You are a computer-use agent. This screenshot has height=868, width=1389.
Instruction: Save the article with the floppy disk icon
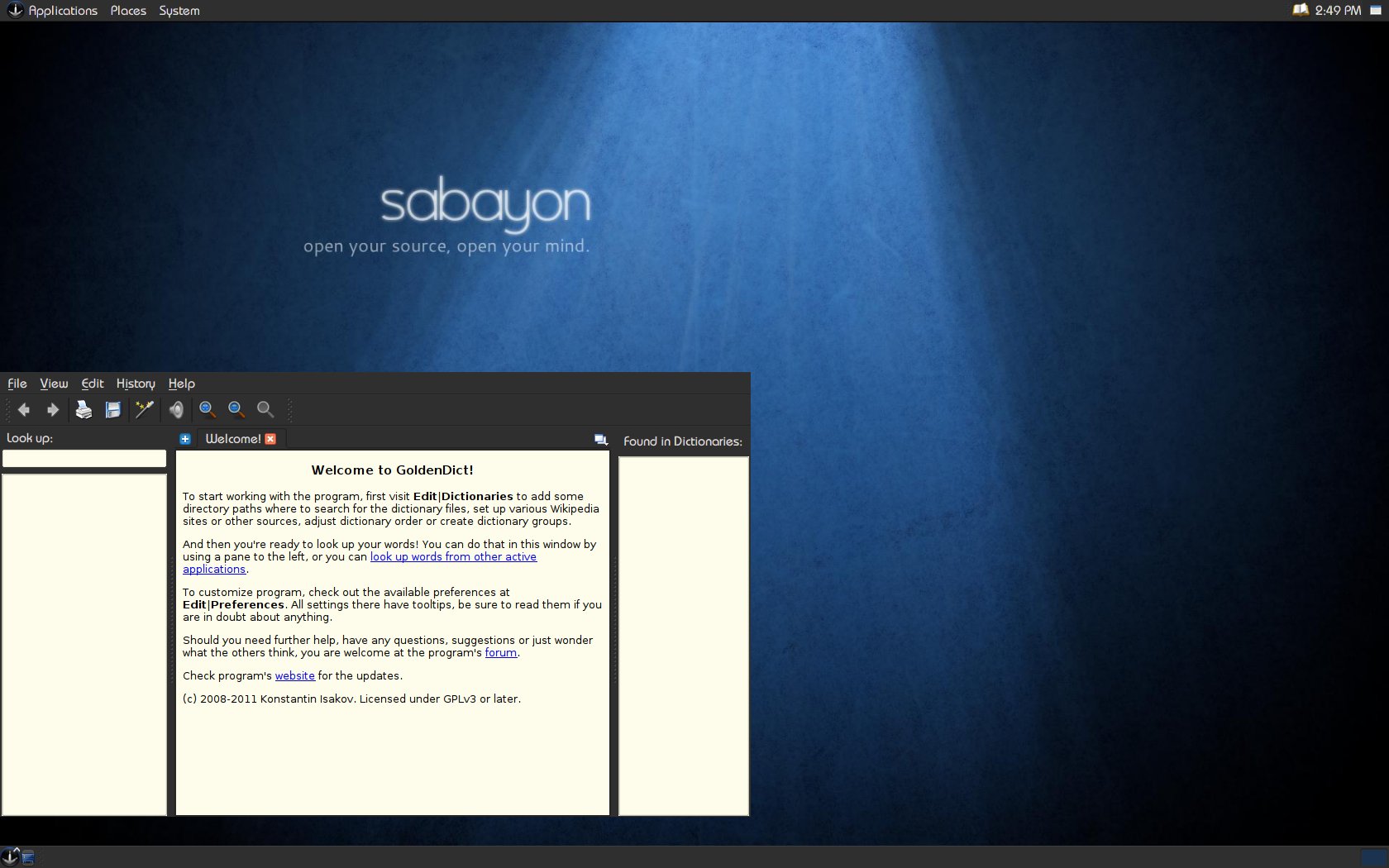pos(113,410)
